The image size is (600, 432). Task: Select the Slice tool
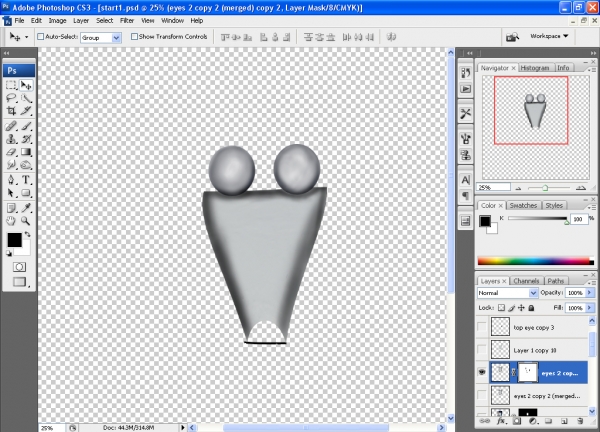(26, 111)
